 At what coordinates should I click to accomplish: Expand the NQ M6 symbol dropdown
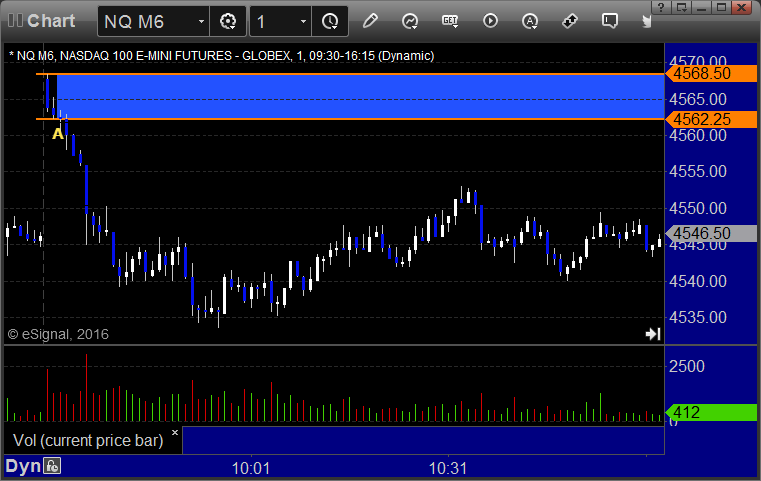coord(201,21)
